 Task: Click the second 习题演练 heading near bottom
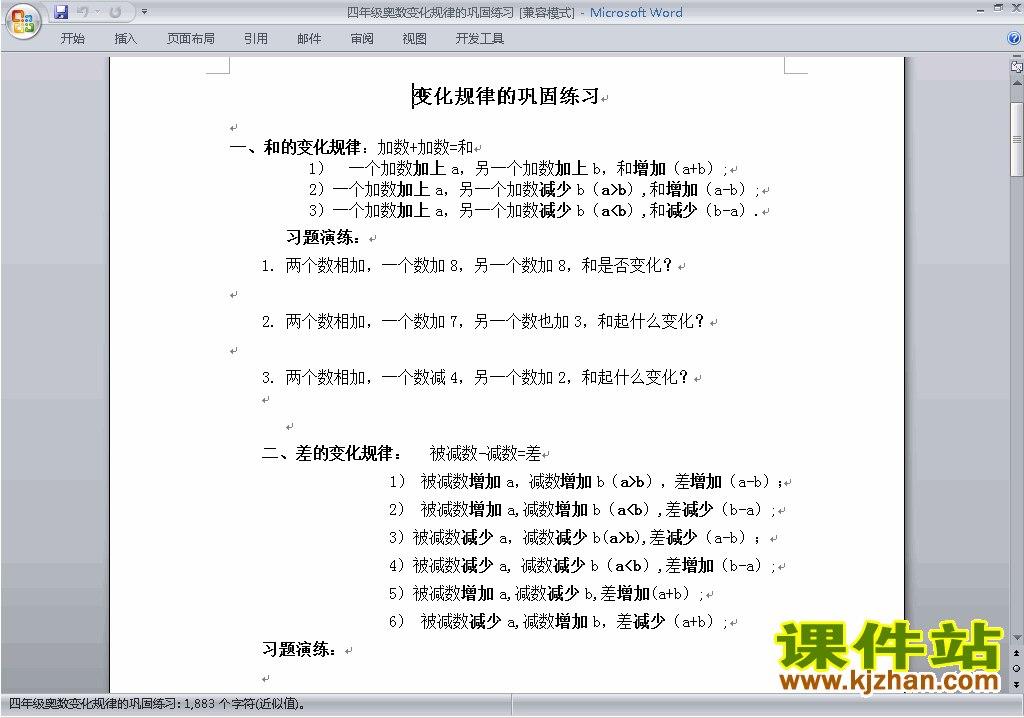click(300, 649)
